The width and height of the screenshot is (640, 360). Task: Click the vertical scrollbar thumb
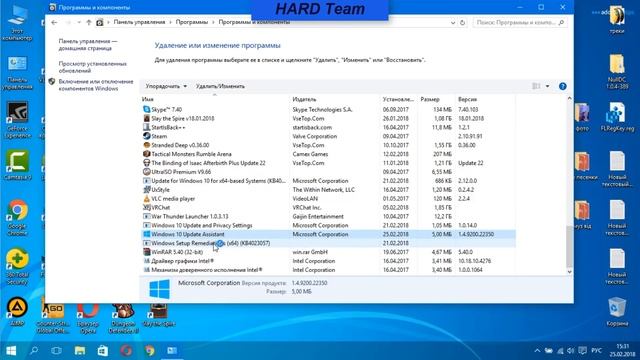click(x=569, y=246)
